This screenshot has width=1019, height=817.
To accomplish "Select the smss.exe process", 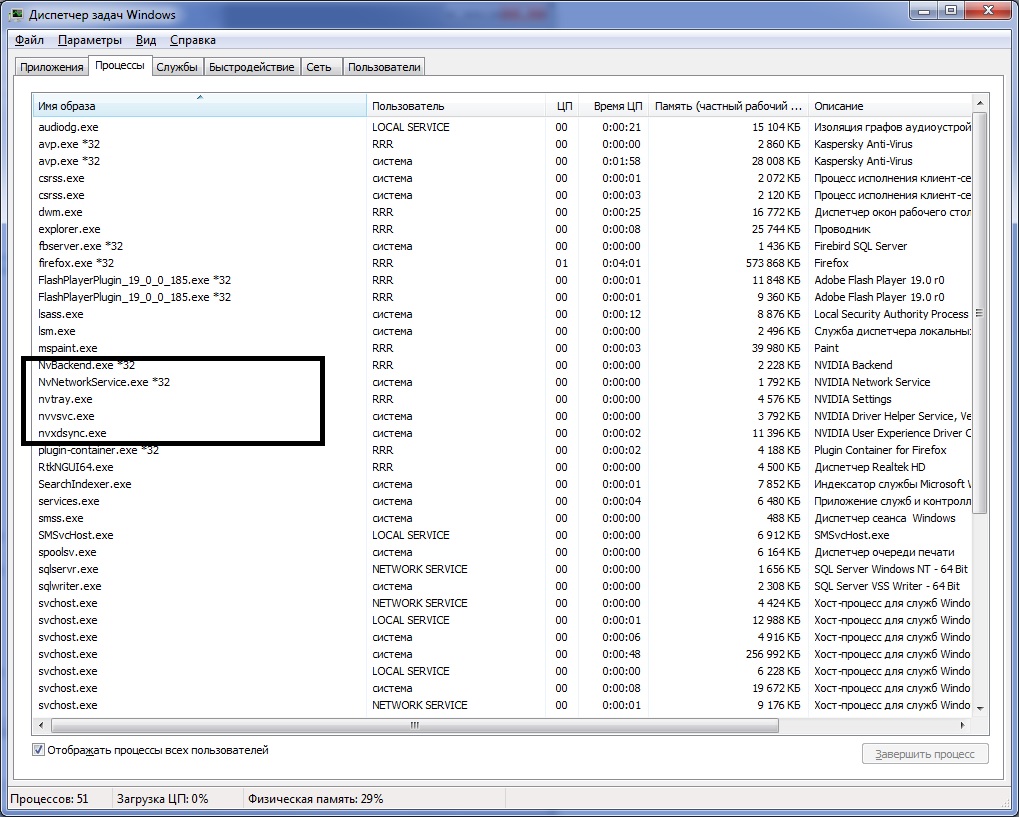I will 502,518.
